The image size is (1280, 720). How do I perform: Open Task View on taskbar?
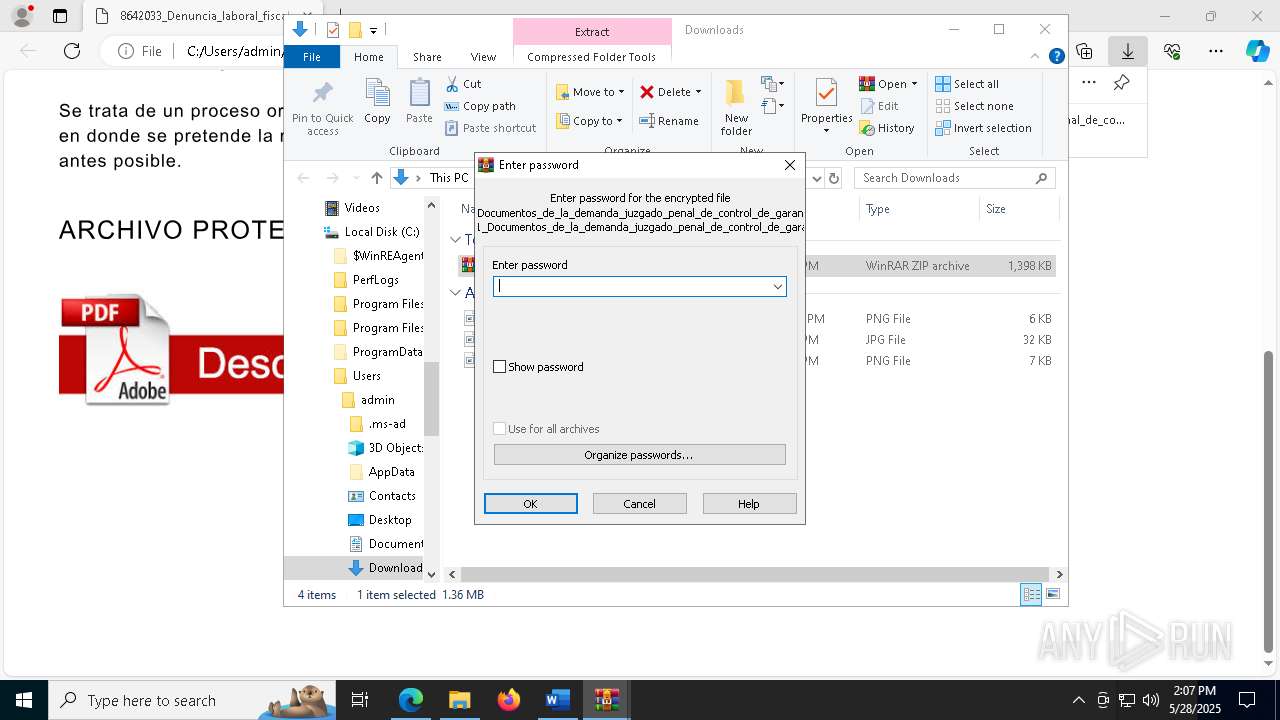click(361, 700)
